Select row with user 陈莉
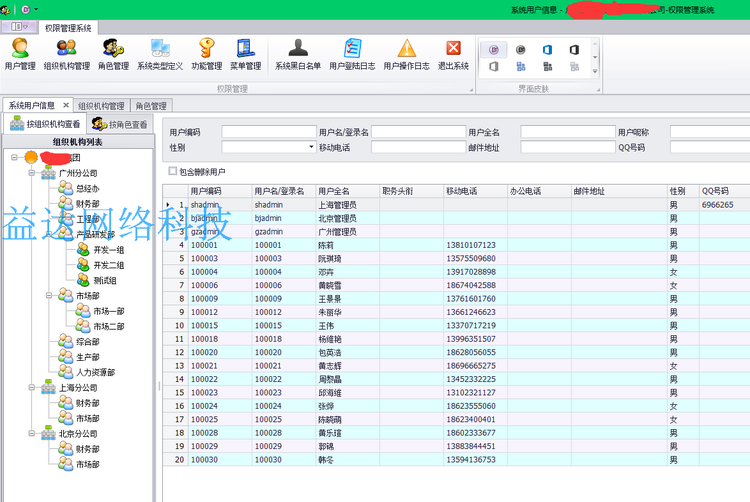Viewport: 750px width, 502px height. coord(456,245)
